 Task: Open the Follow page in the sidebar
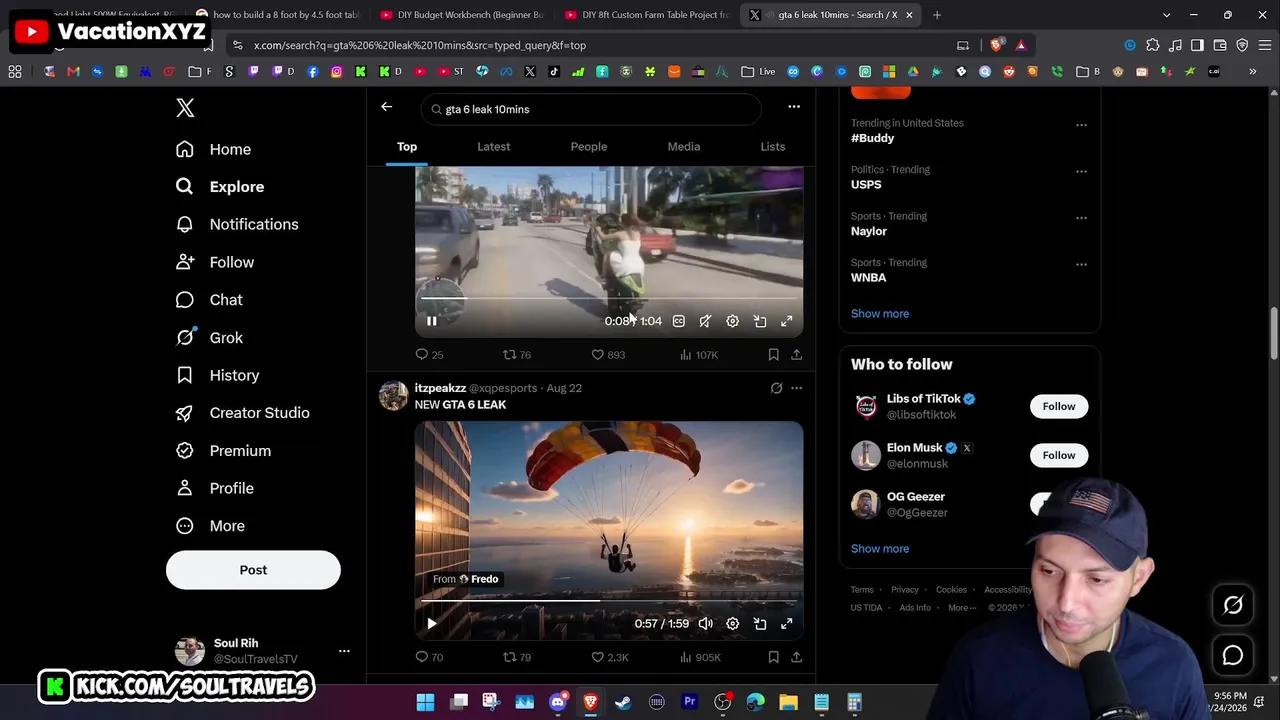pos(215,262)
